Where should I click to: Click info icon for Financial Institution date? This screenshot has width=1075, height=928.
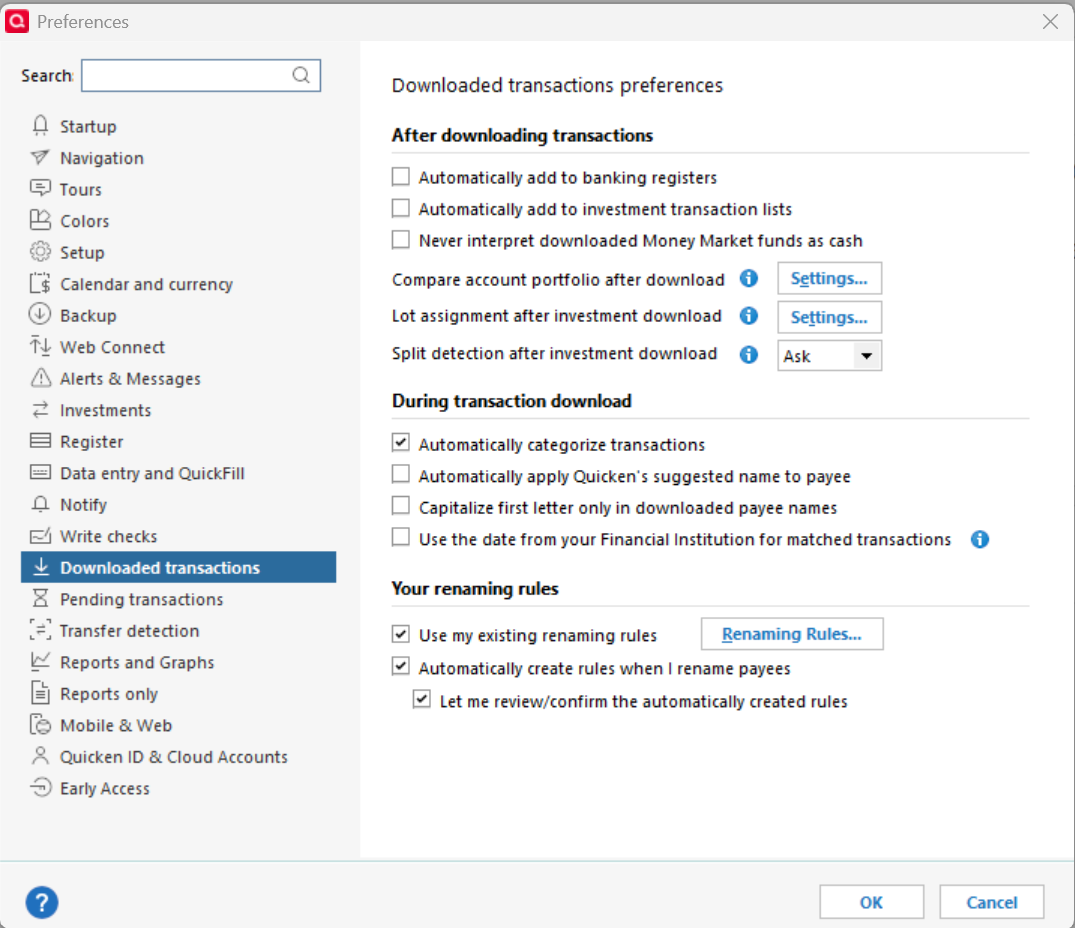tap(980, 539)
